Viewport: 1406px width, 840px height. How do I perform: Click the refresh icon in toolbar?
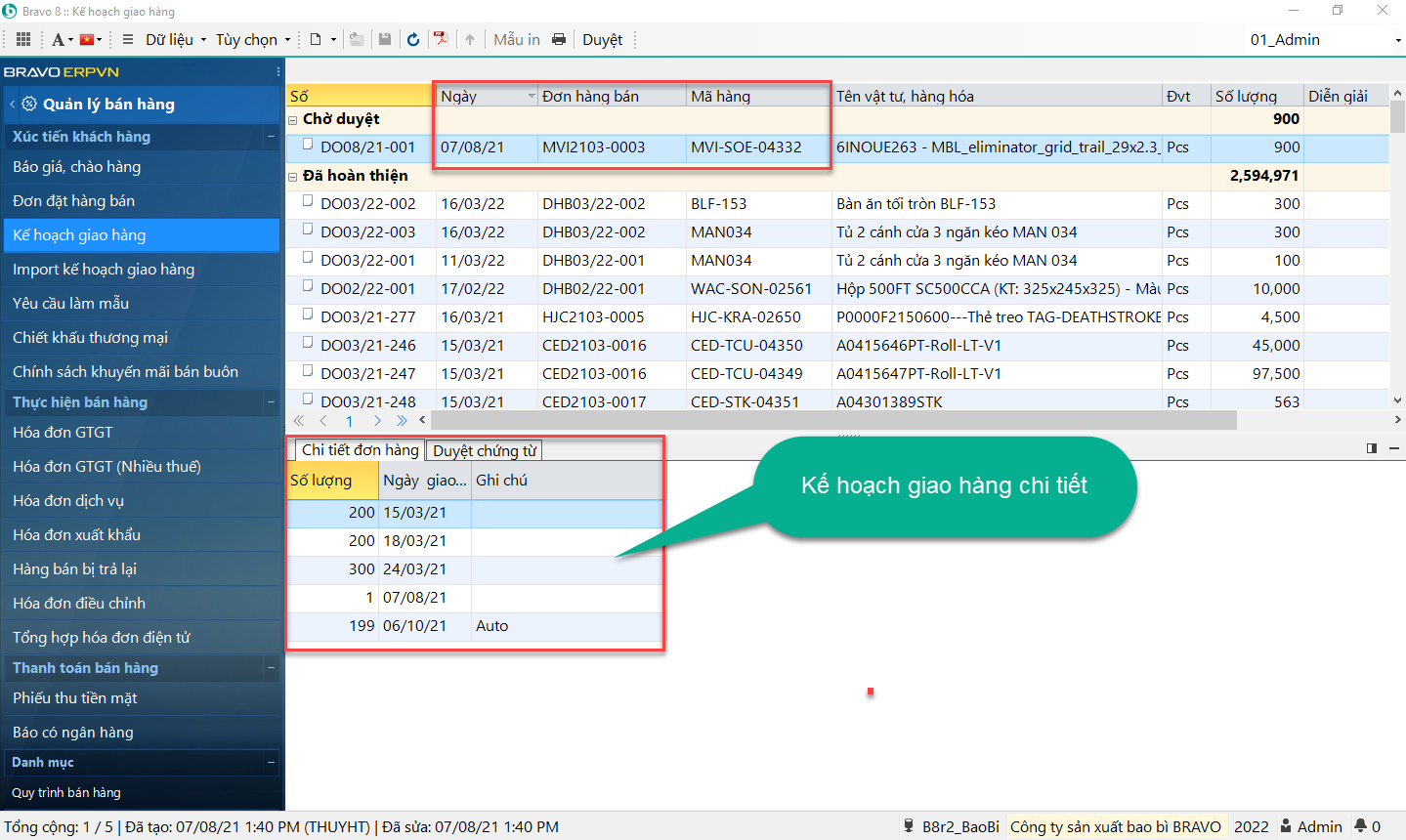click(x=413, y=39)
